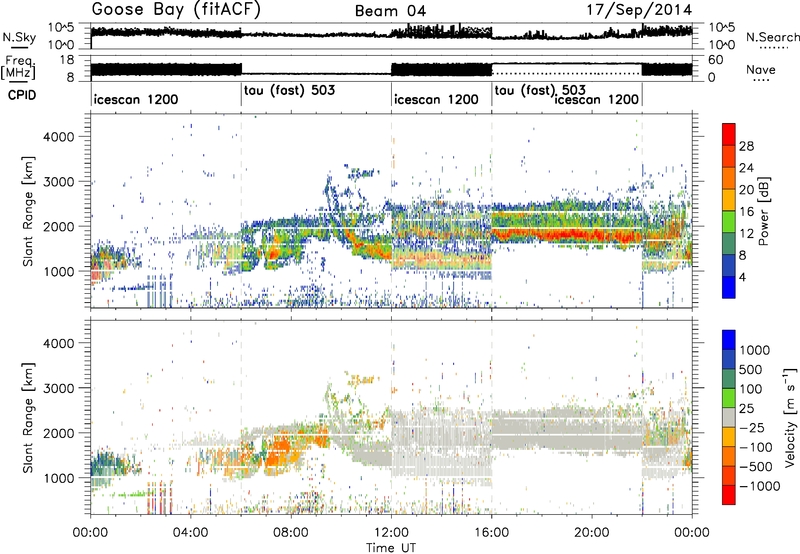This screenshot has width=800, height=554.
Task: Click the 'N.Search' legend label
Action: [772, 37]
